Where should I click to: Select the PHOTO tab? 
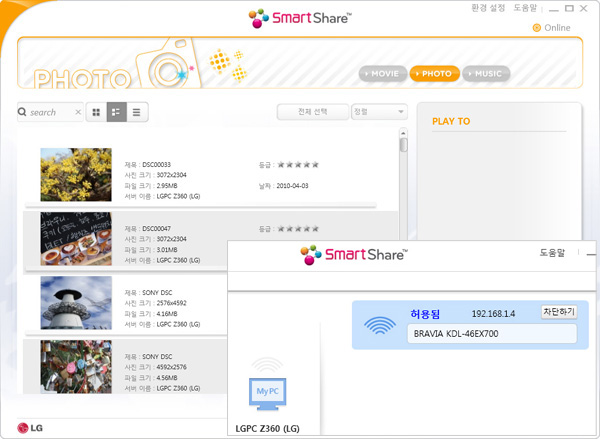click(434, 73)
